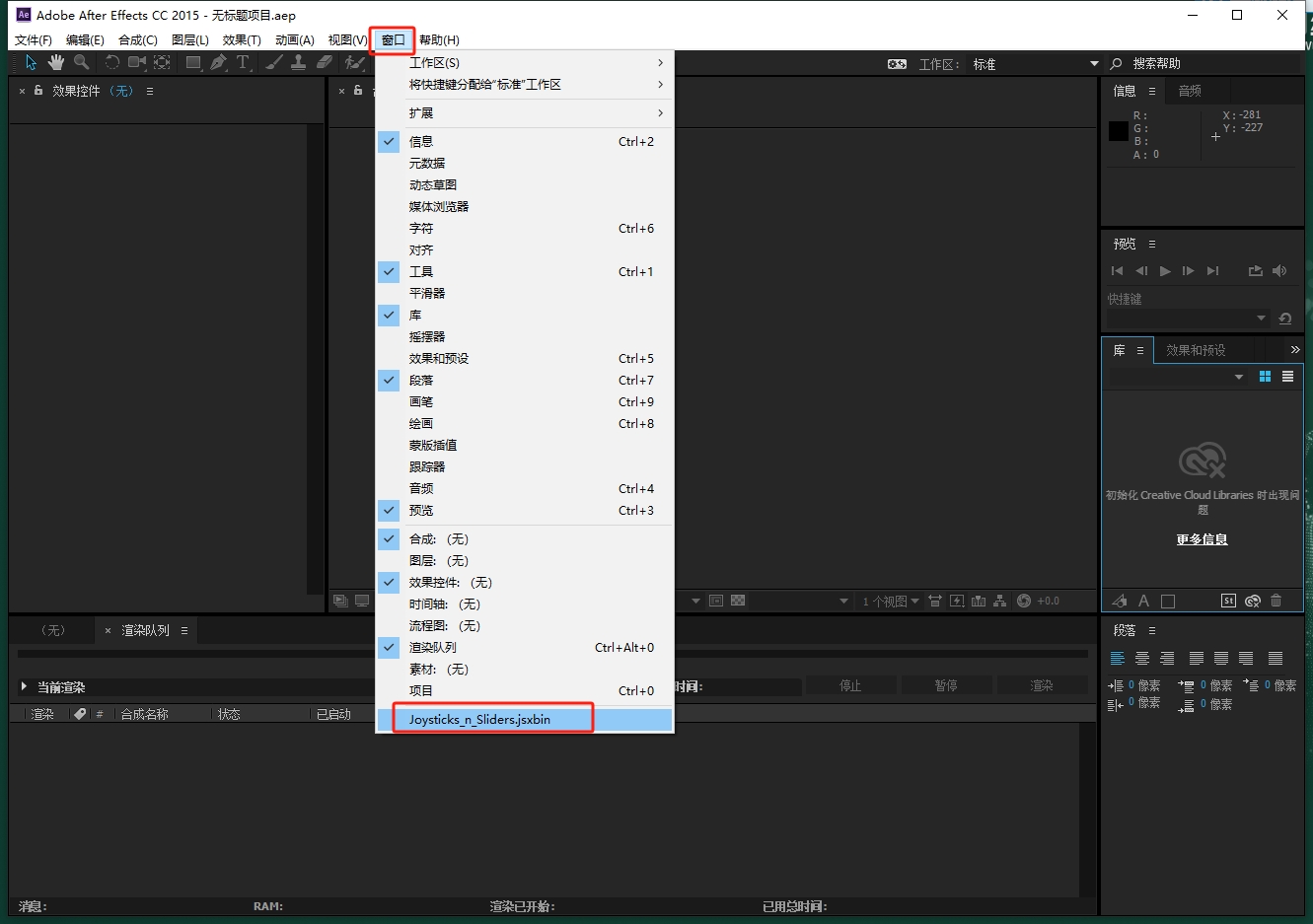Select the Pen tool
The image size is (1313, 924).
point(218,62)
